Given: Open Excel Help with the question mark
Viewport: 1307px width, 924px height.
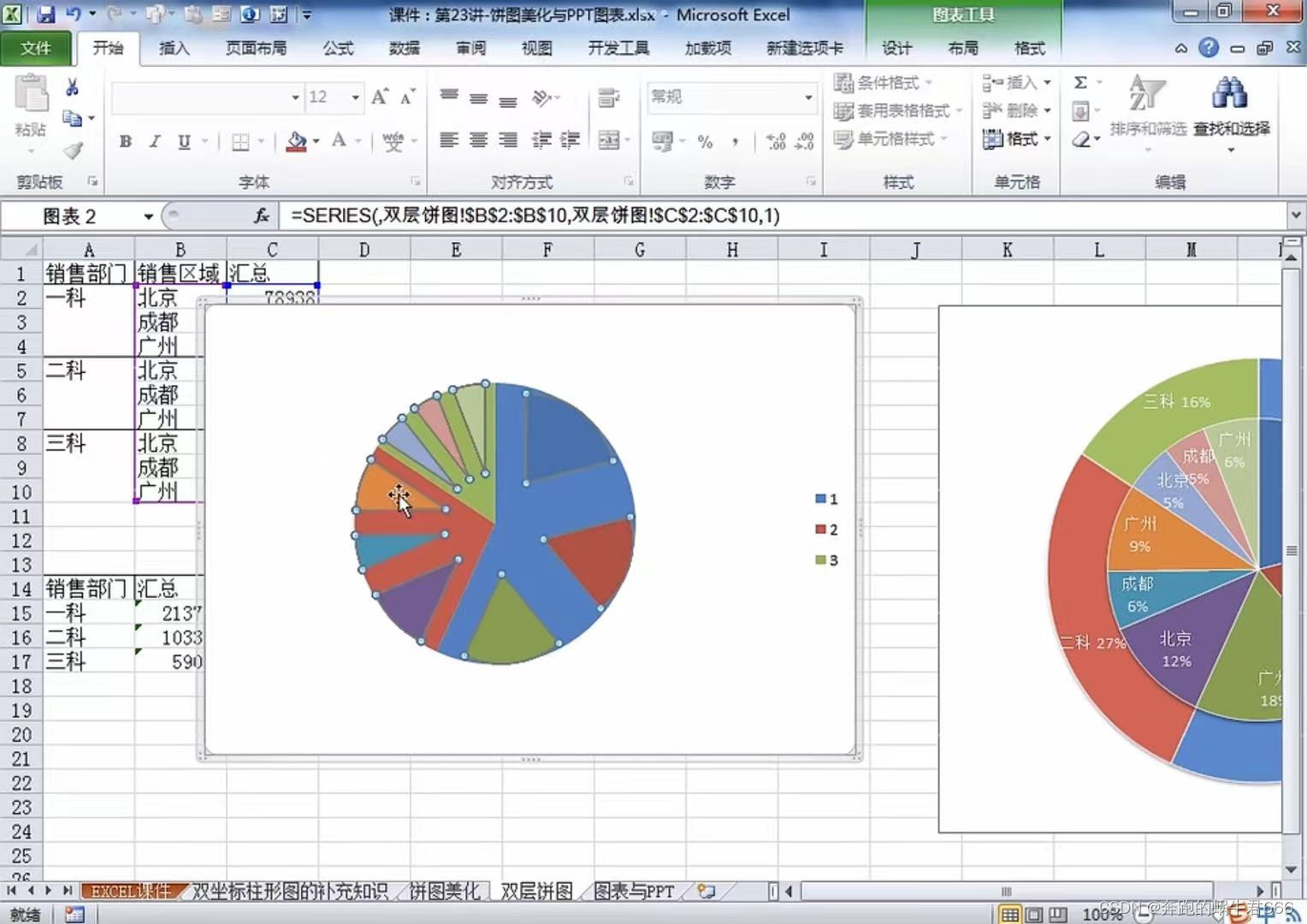Looking at the screenshot, I should [x=1209, y=47].
